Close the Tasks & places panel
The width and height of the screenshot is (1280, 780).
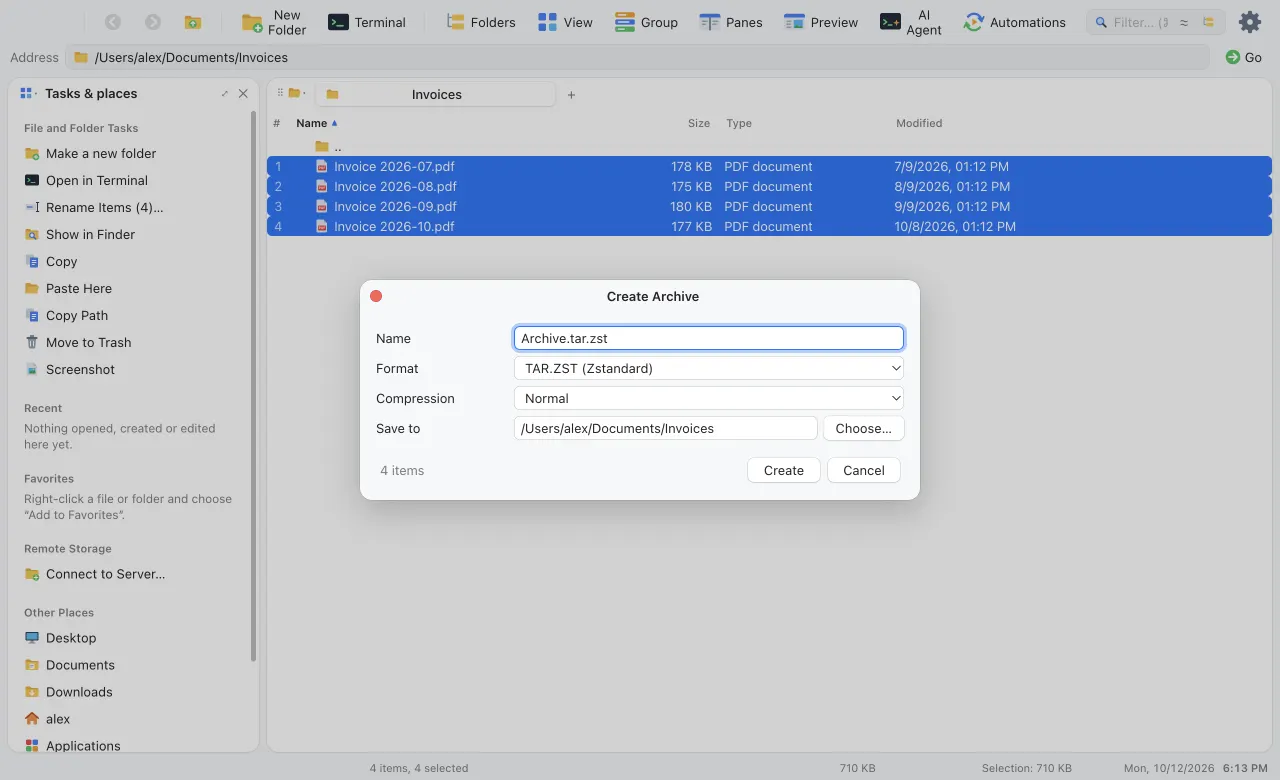(243, 93)
